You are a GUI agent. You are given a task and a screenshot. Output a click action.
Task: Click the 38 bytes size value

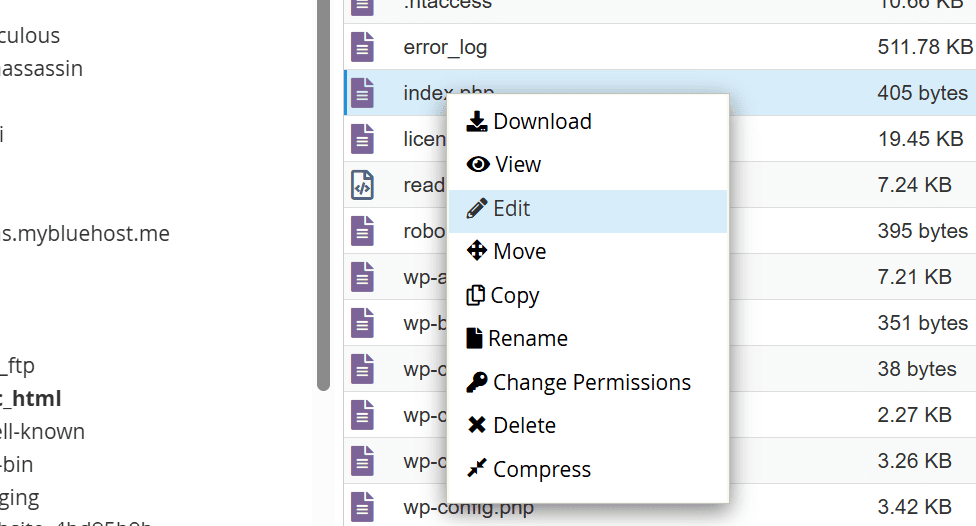coord(917,369)
